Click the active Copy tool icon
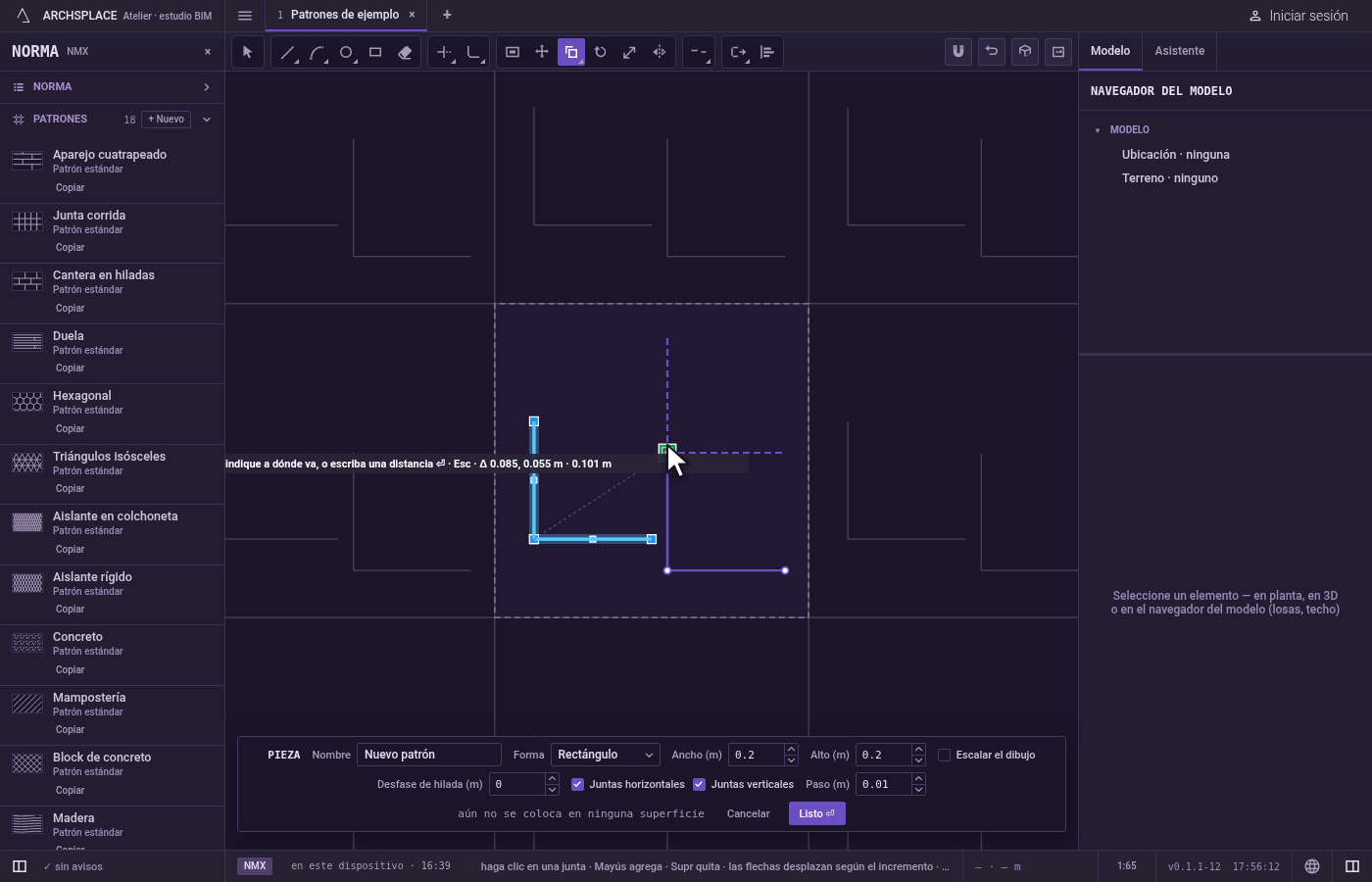 pos(571,52)
